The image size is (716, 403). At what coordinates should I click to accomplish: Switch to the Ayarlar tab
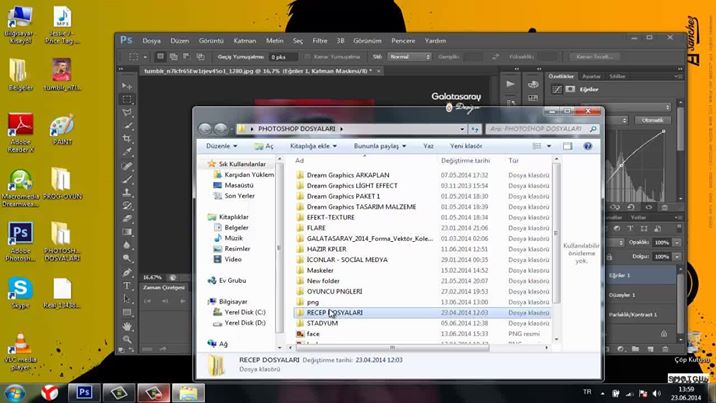(591, 76)
